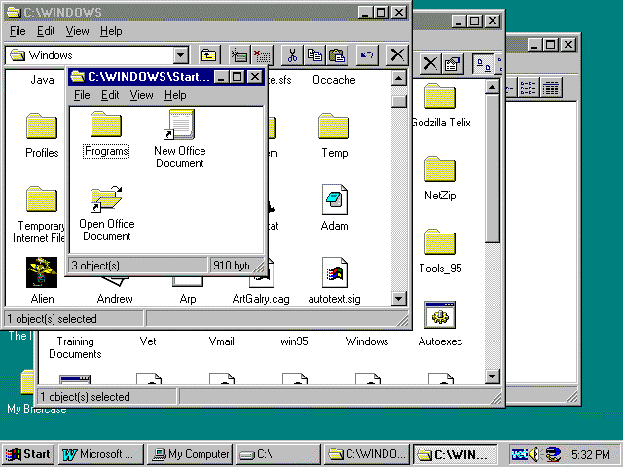Click the Up One Level toolbar button
Viewport: 623px width, 467px height.
(209, 55)
